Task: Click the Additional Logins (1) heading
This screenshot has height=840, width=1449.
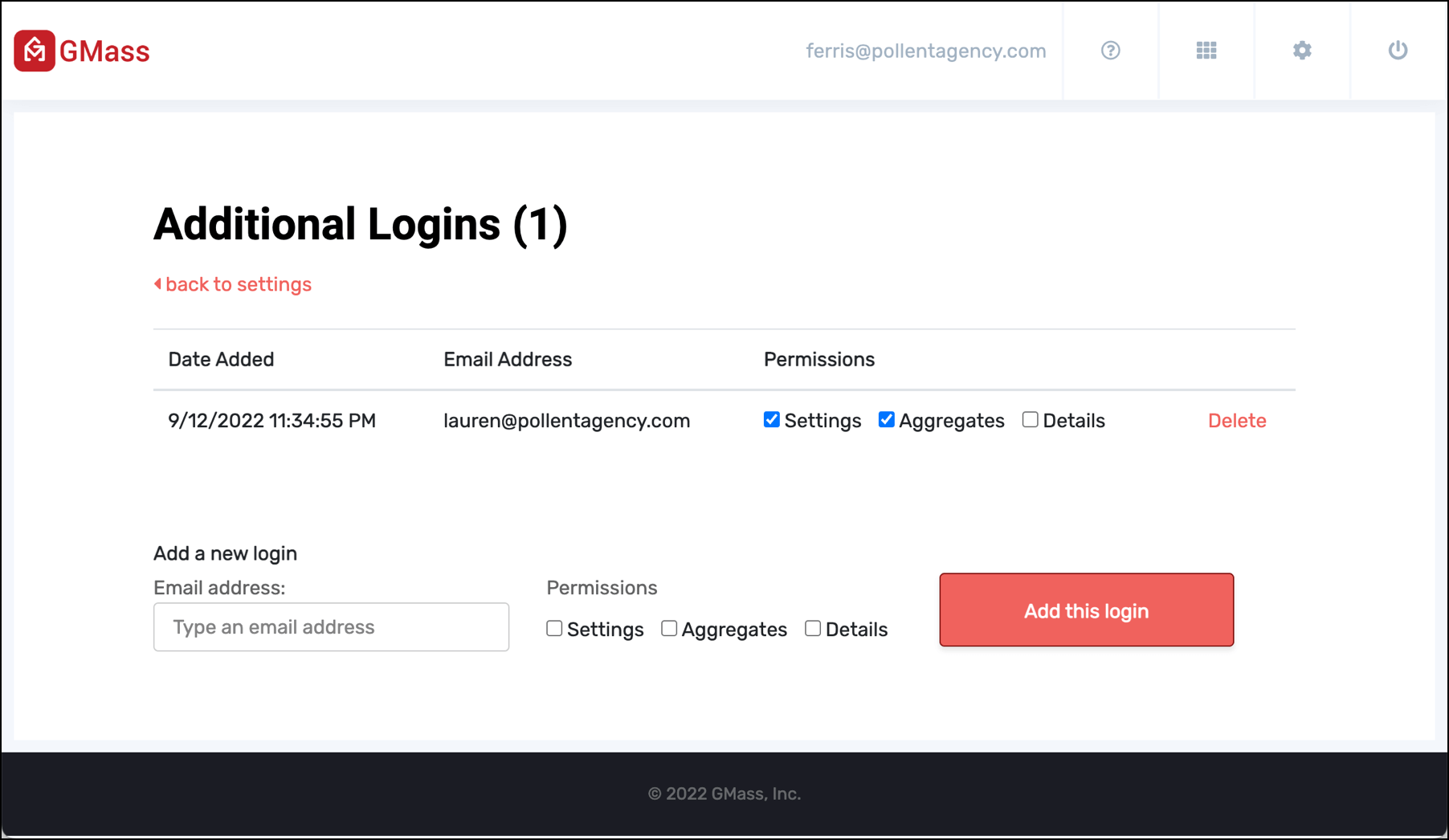Action: (361, 224)
